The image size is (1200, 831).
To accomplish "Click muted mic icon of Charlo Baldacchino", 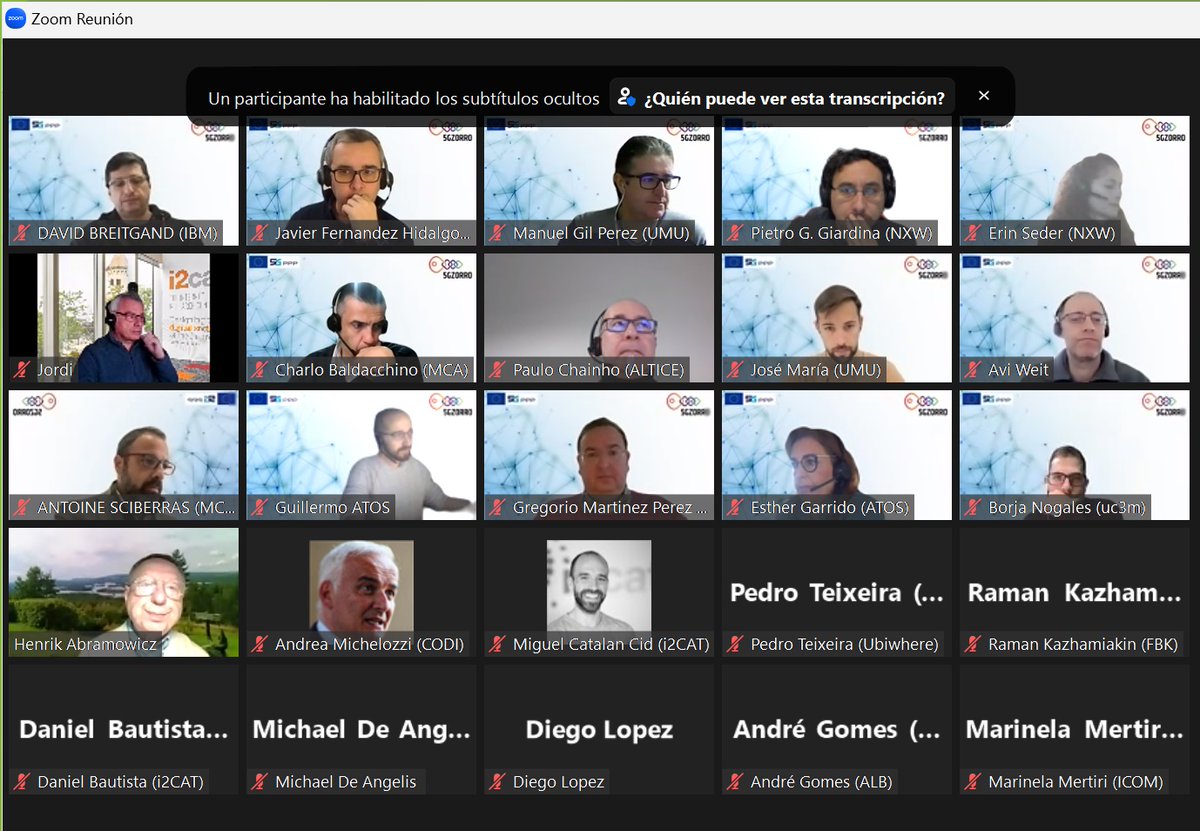I will (x=260, y=370).
